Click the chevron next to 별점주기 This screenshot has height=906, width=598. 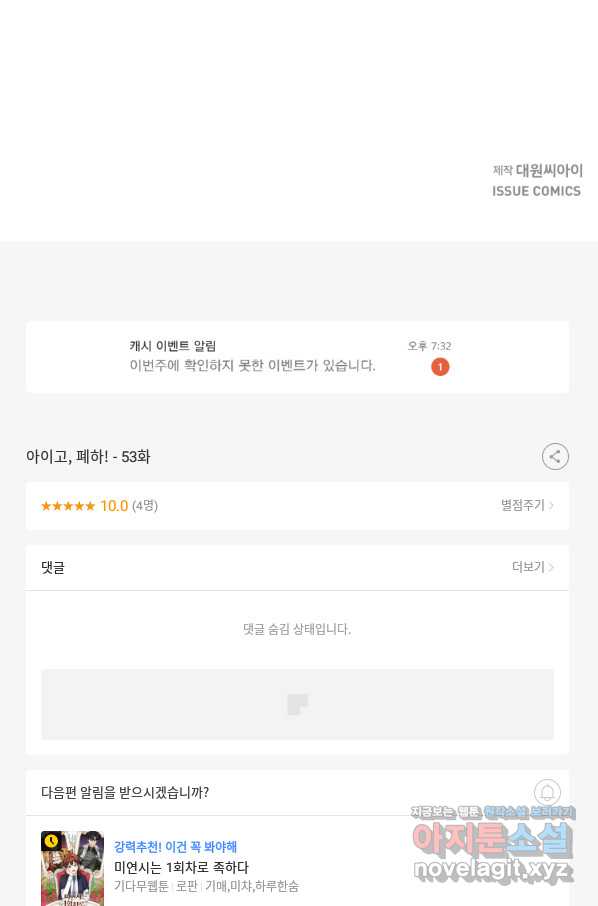pyautogui.click(x=551, y=506)
